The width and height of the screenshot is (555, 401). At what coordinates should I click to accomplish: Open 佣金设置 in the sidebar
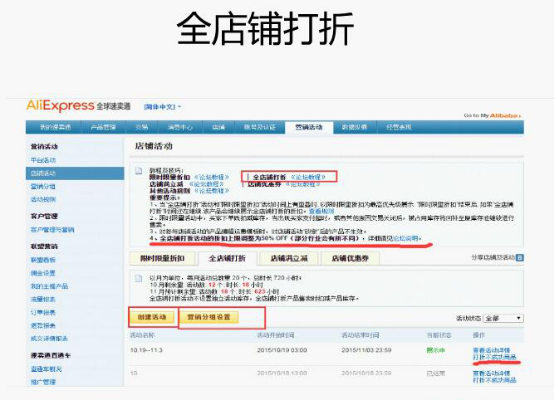43,273
